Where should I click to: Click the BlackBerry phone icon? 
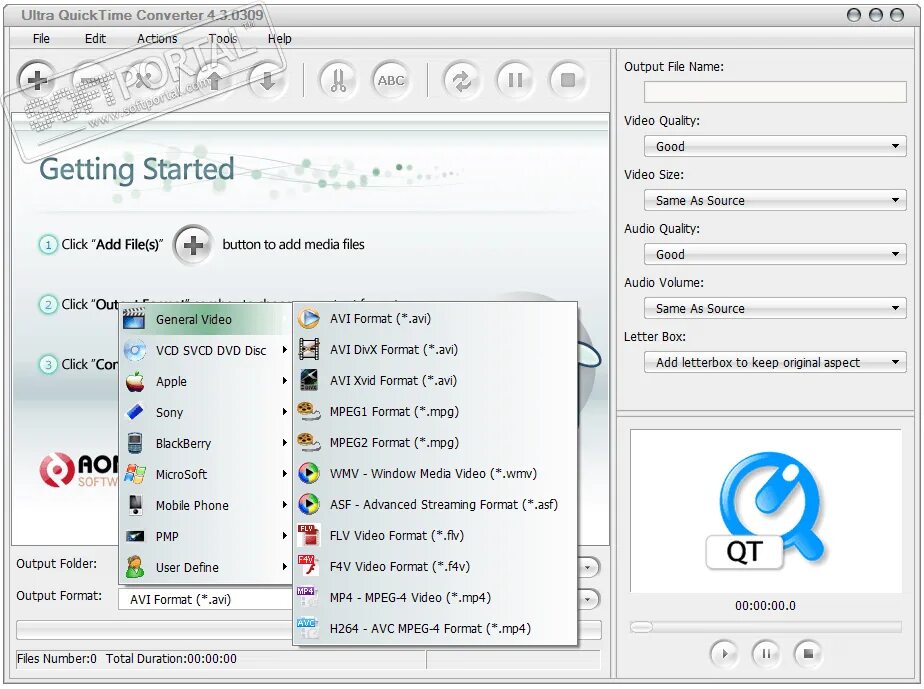click(x=135, y=443)
